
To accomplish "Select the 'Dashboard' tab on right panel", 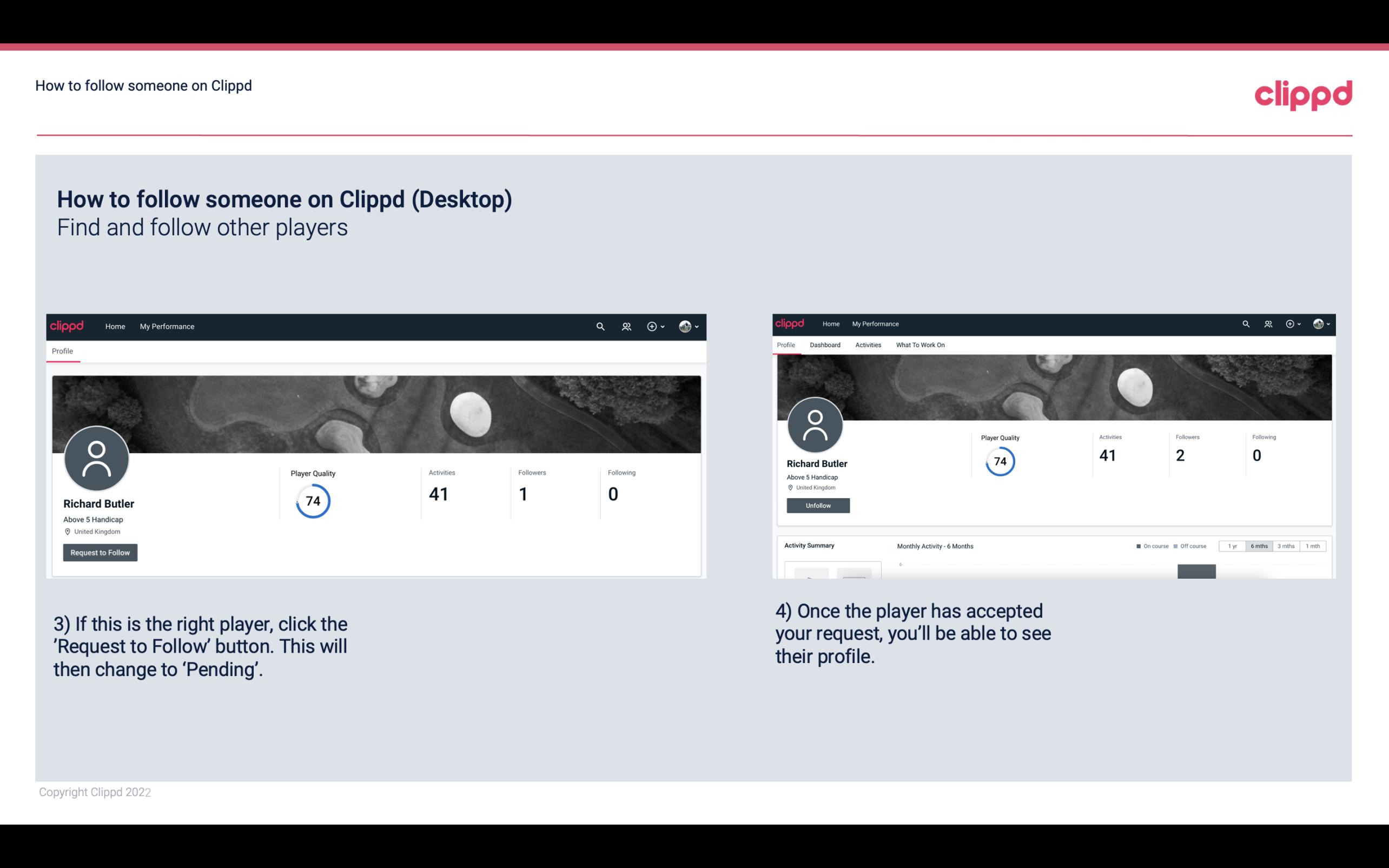I will point(825,345).
